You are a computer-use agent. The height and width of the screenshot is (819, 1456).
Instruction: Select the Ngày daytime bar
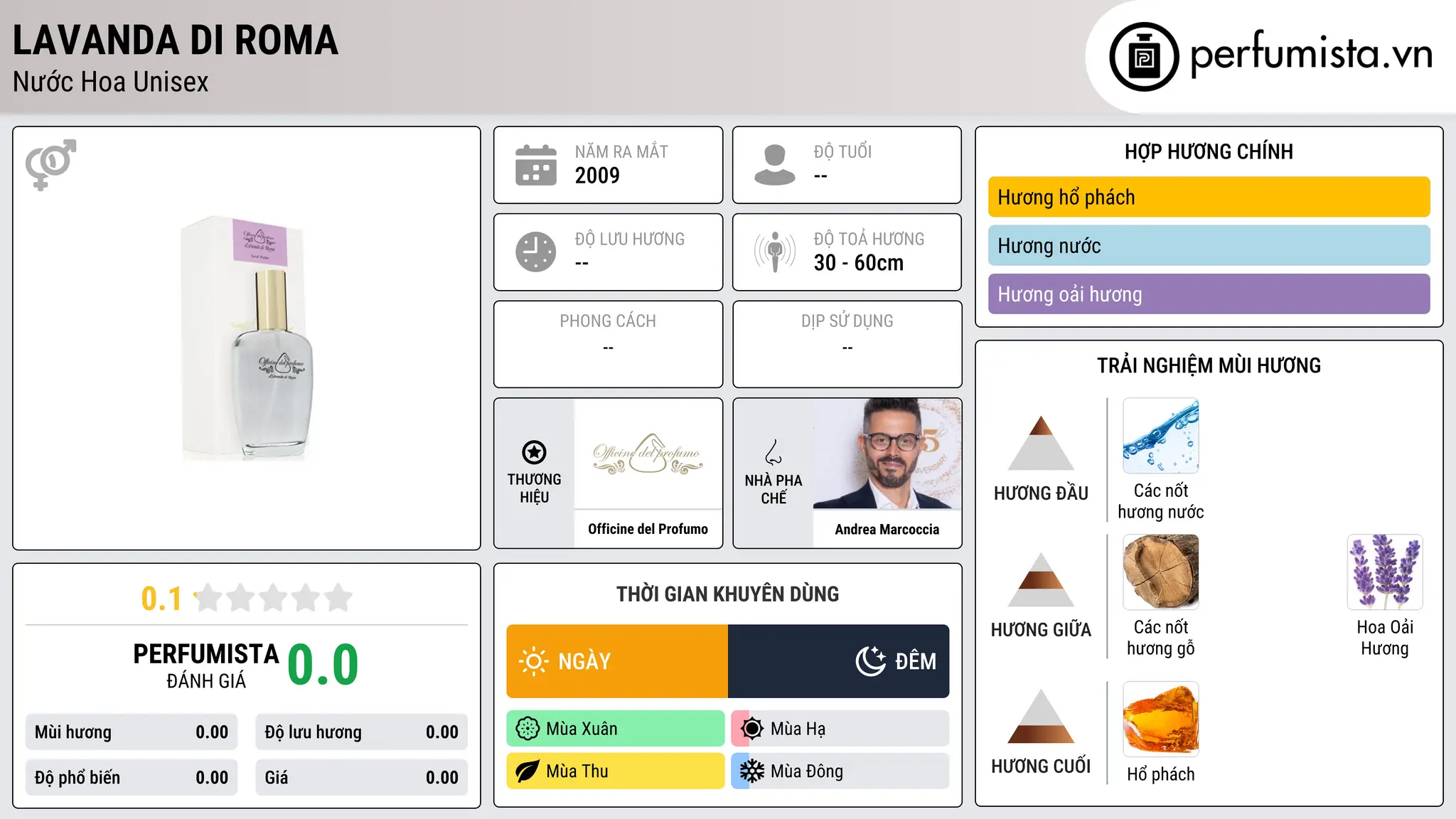[x=617, y=661]
